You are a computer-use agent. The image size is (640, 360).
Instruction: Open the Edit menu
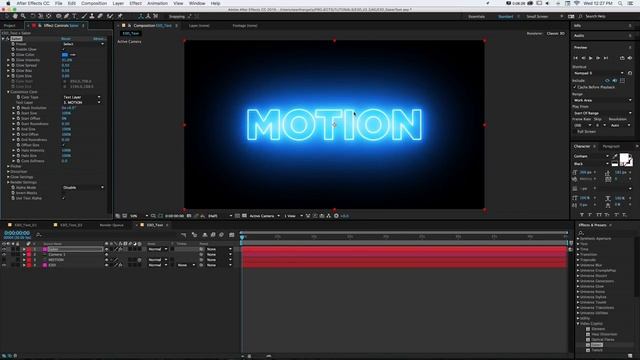coord(71,3)
